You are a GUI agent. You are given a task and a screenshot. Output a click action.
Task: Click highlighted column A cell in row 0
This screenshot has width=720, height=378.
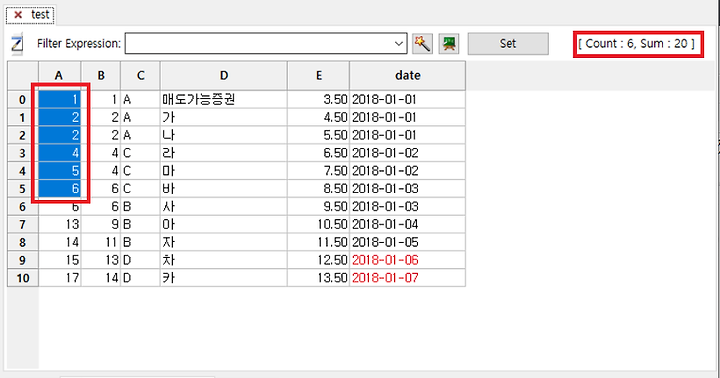point(60,100)
